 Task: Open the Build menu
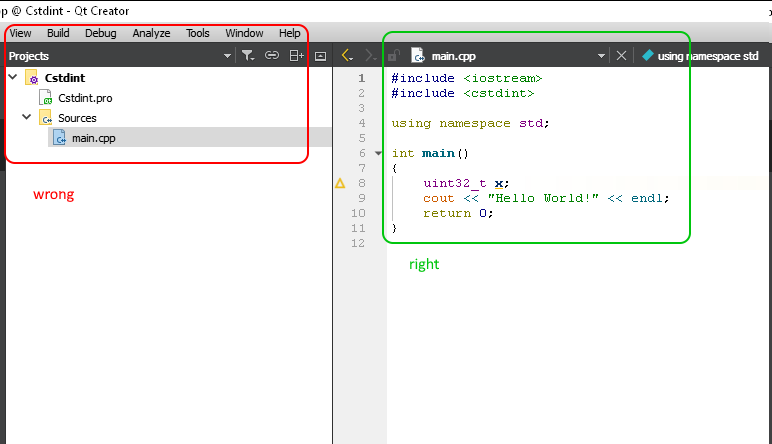point(58,33)
